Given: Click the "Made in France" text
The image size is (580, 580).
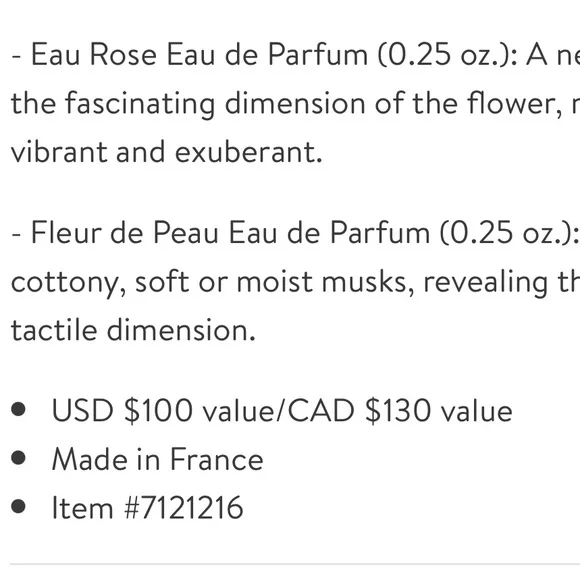Looking at the screenshot, I should pyautogui.click(x=158, y=459).
